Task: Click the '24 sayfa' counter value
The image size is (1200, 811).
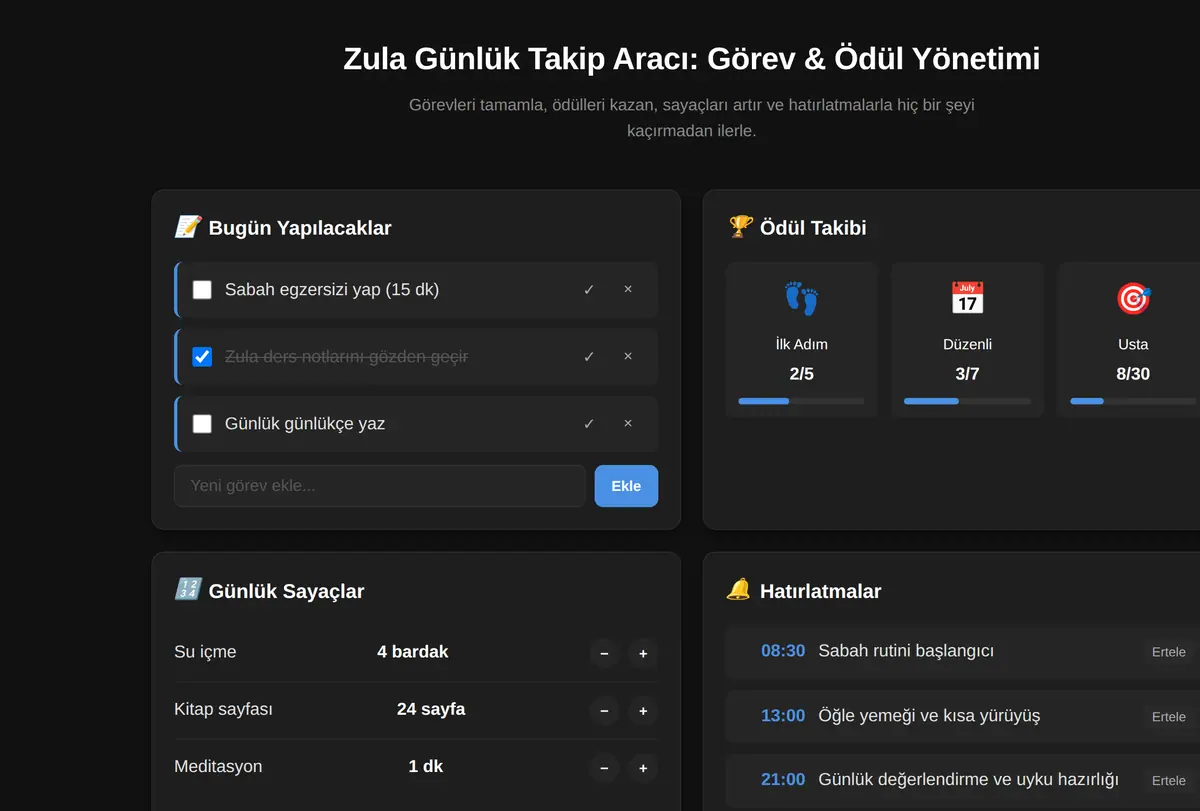Action: [431, 709]
